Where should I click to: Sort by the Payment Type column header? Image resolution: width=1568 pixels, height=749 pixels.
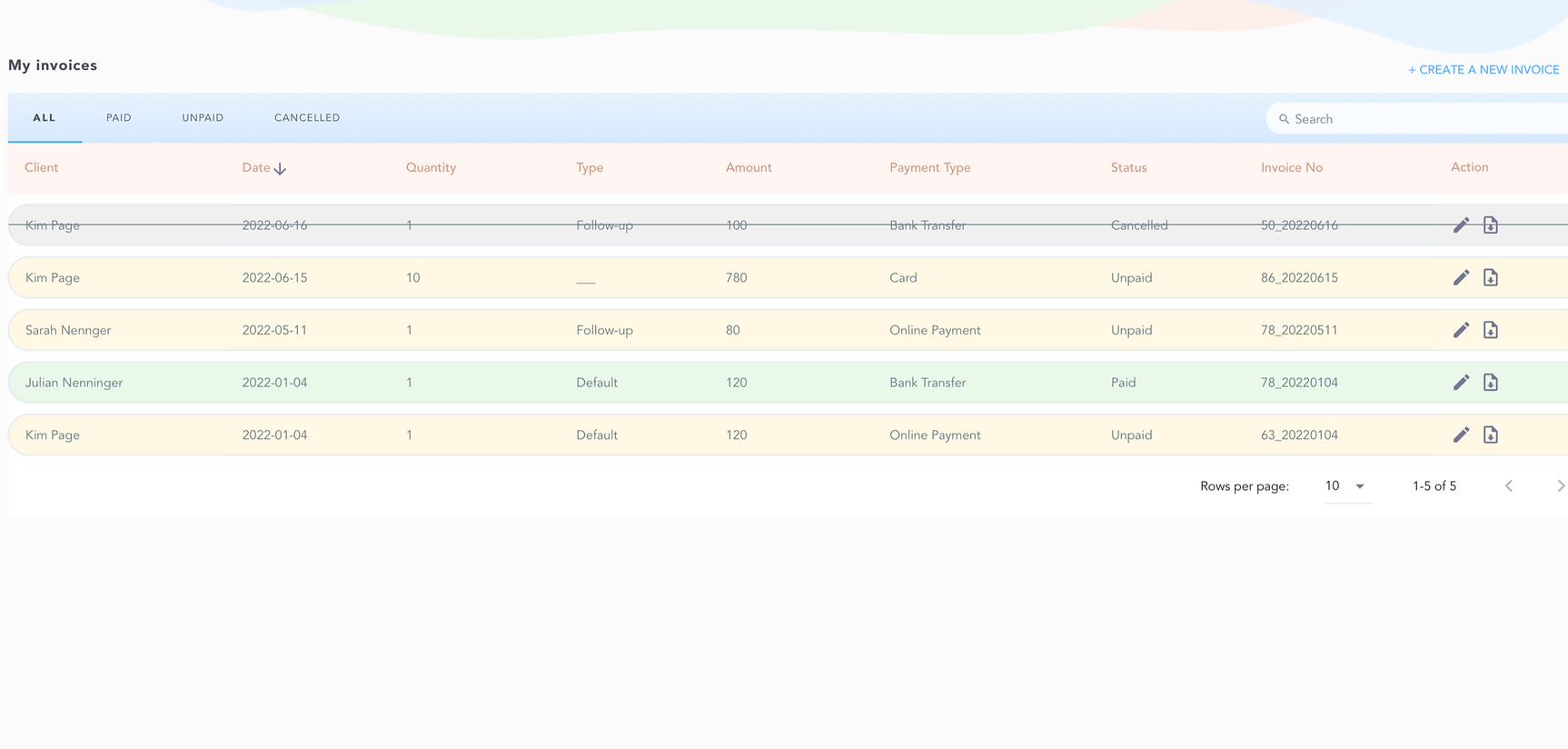[930, 167]
